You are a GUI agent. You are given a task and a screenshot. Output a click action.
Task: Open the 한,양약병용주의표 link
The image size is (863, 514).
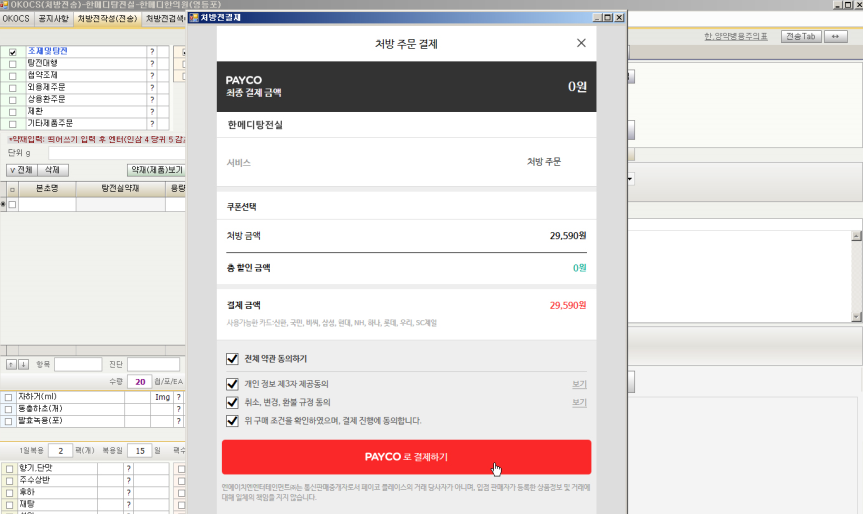(x=736, y=36)
